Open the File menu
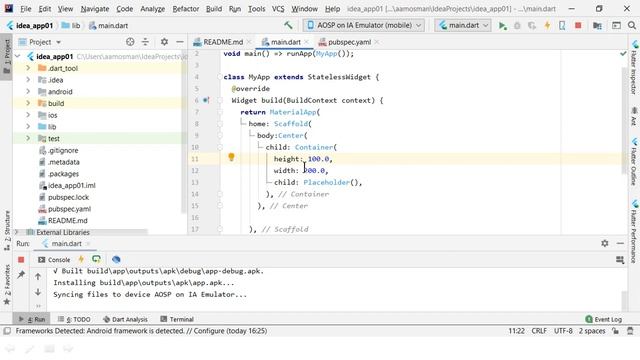 click(x=25, y=9)
